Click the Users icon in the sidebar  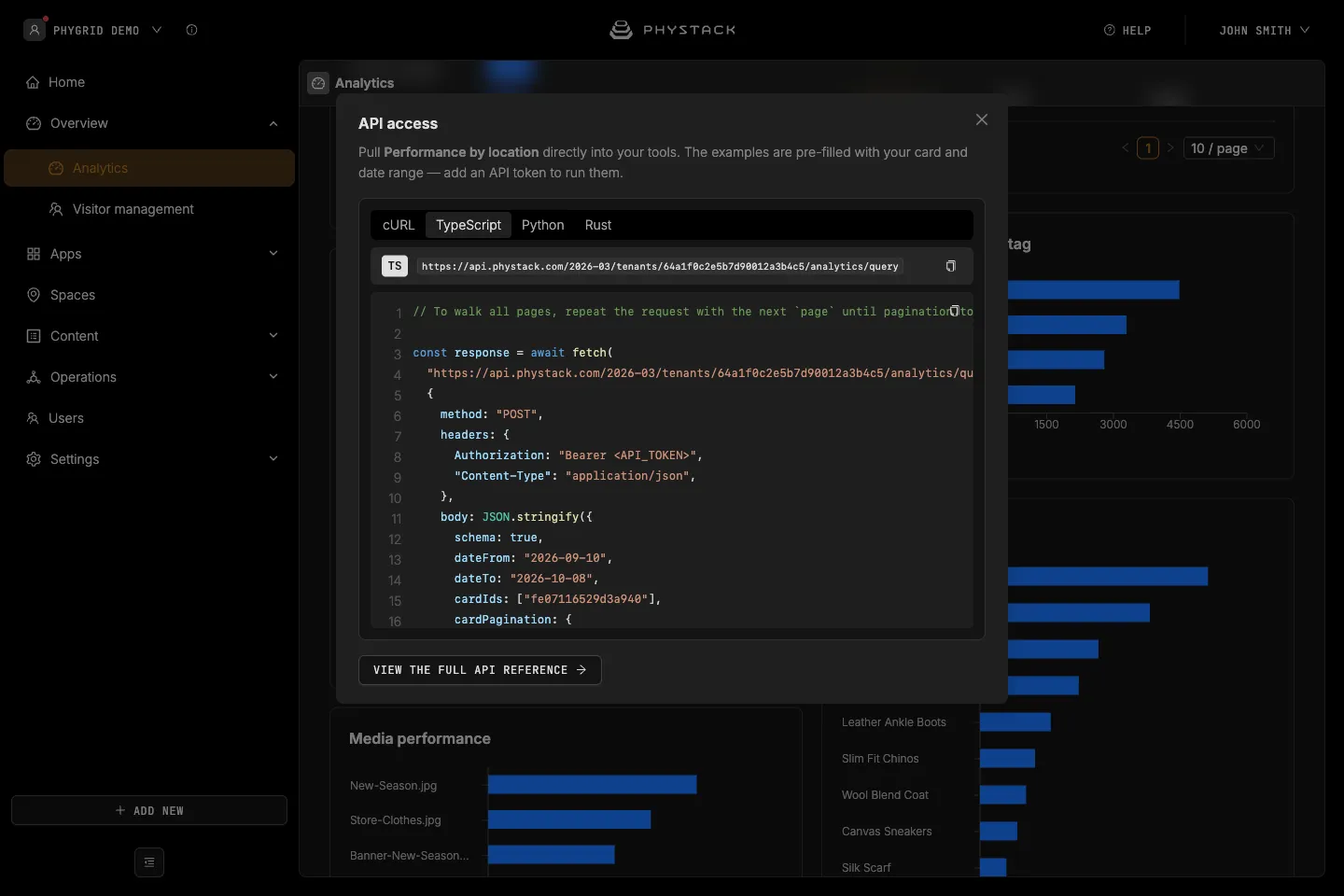click(x=33, y=418)
